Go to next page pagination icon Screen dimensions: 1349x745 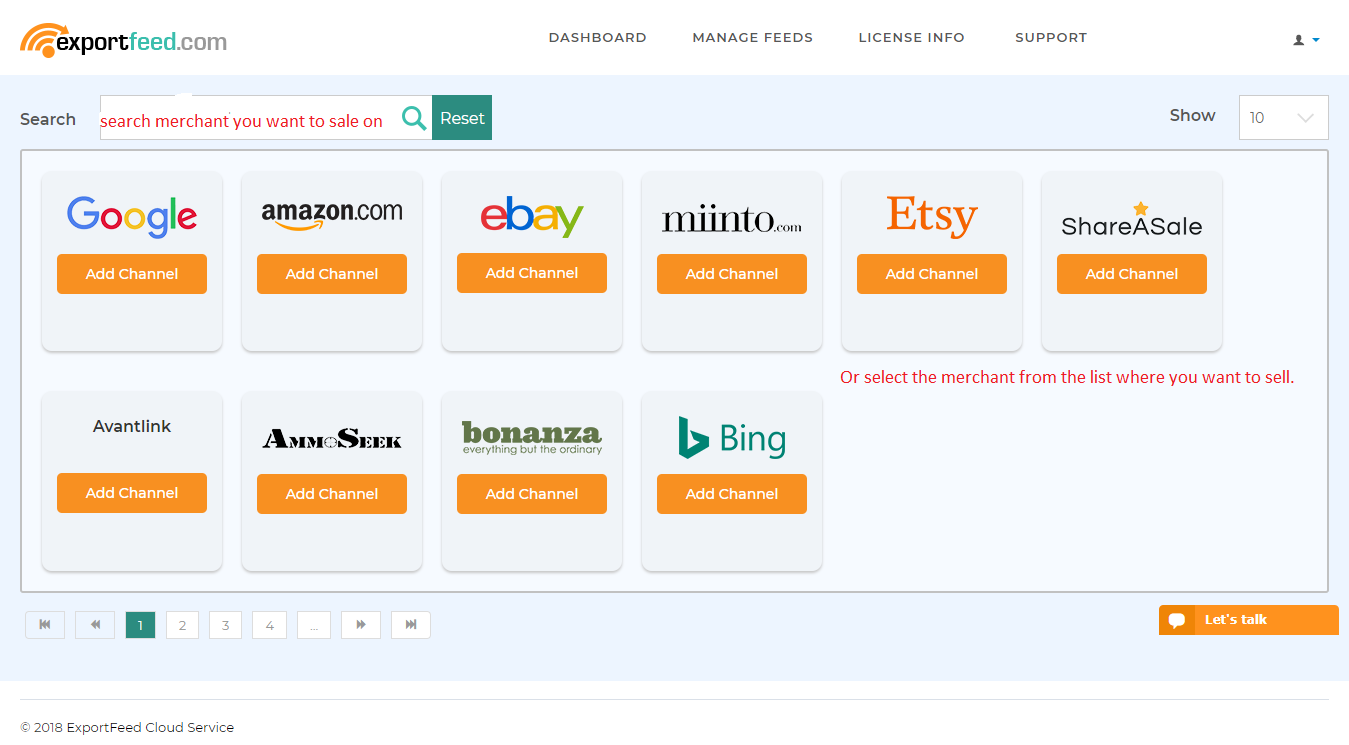(x=361, y=625)
